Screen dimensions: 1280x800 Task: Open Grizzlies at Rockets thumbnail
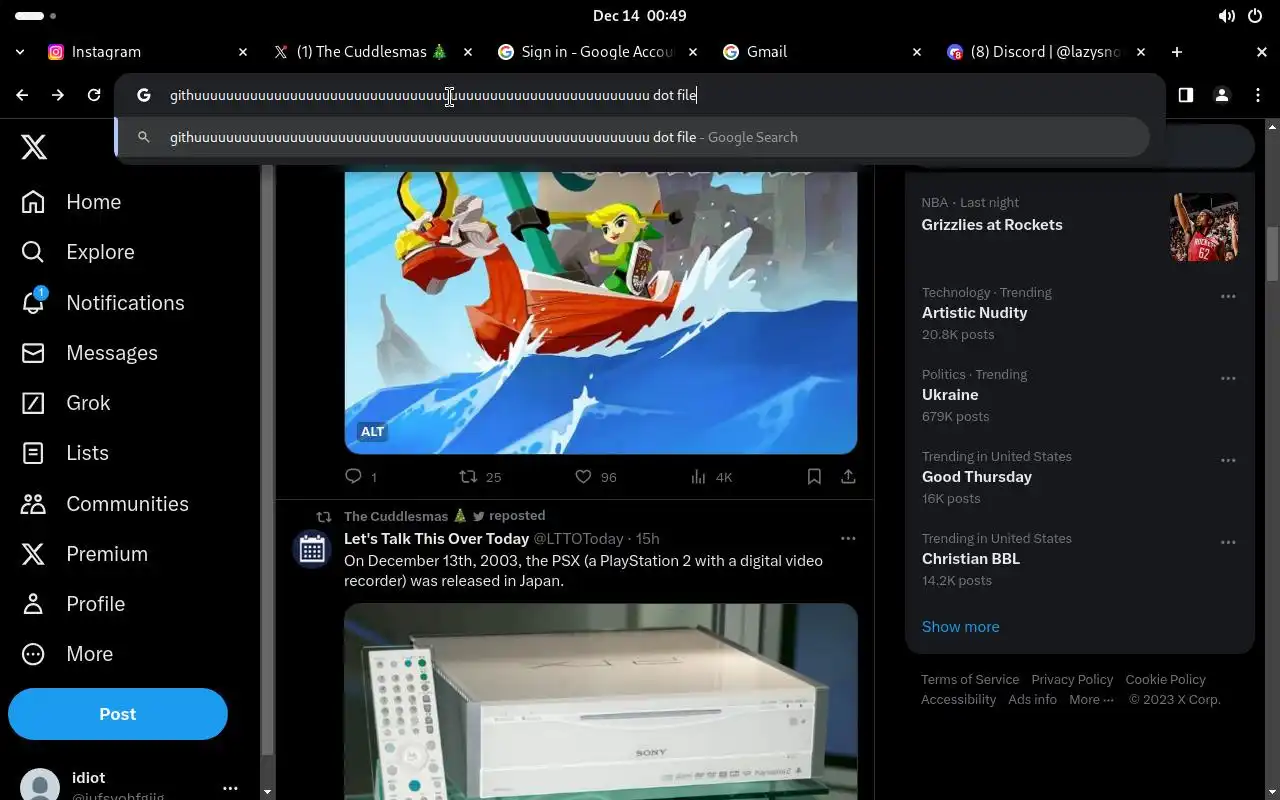1204,227
